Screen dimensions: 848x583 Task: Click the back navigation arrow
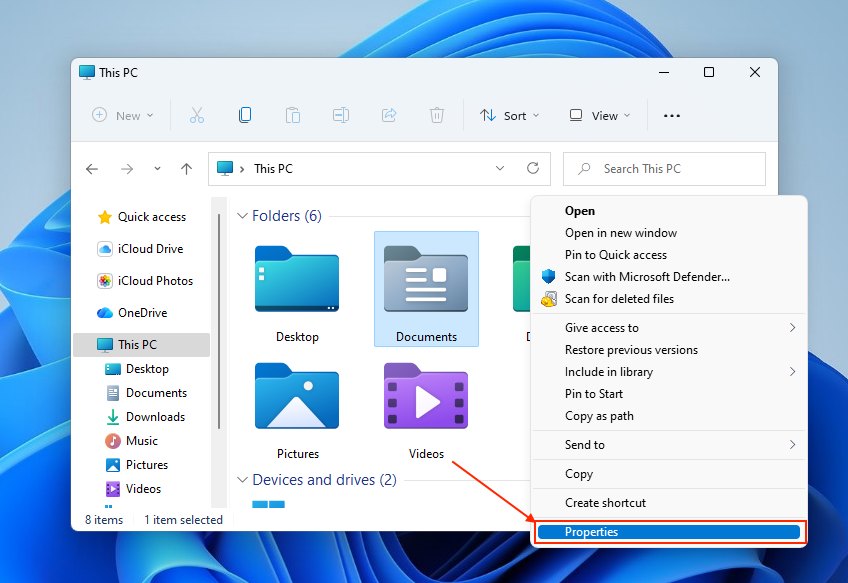click(92, 169)
